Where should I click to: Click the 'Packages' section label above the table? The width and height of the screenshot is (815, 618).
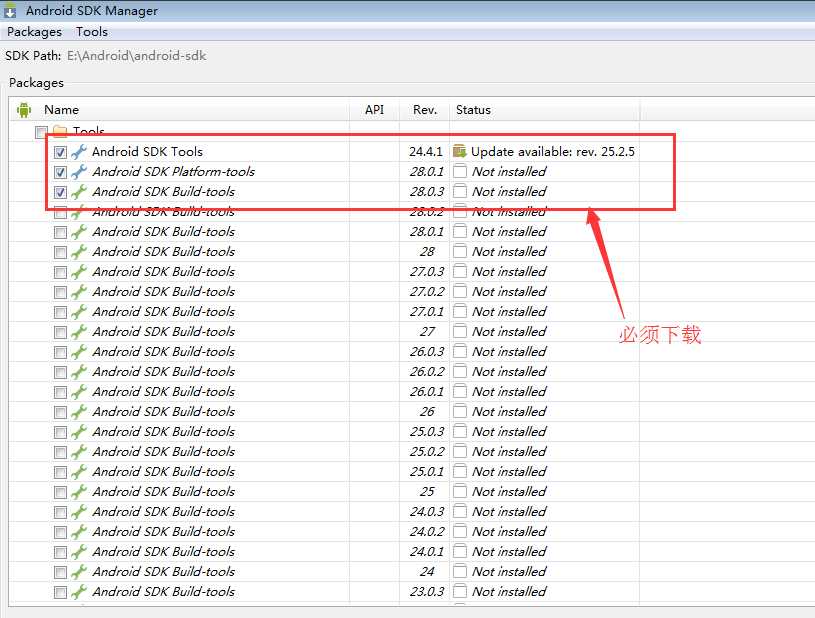pyautogui.click(x=36, y=83)
